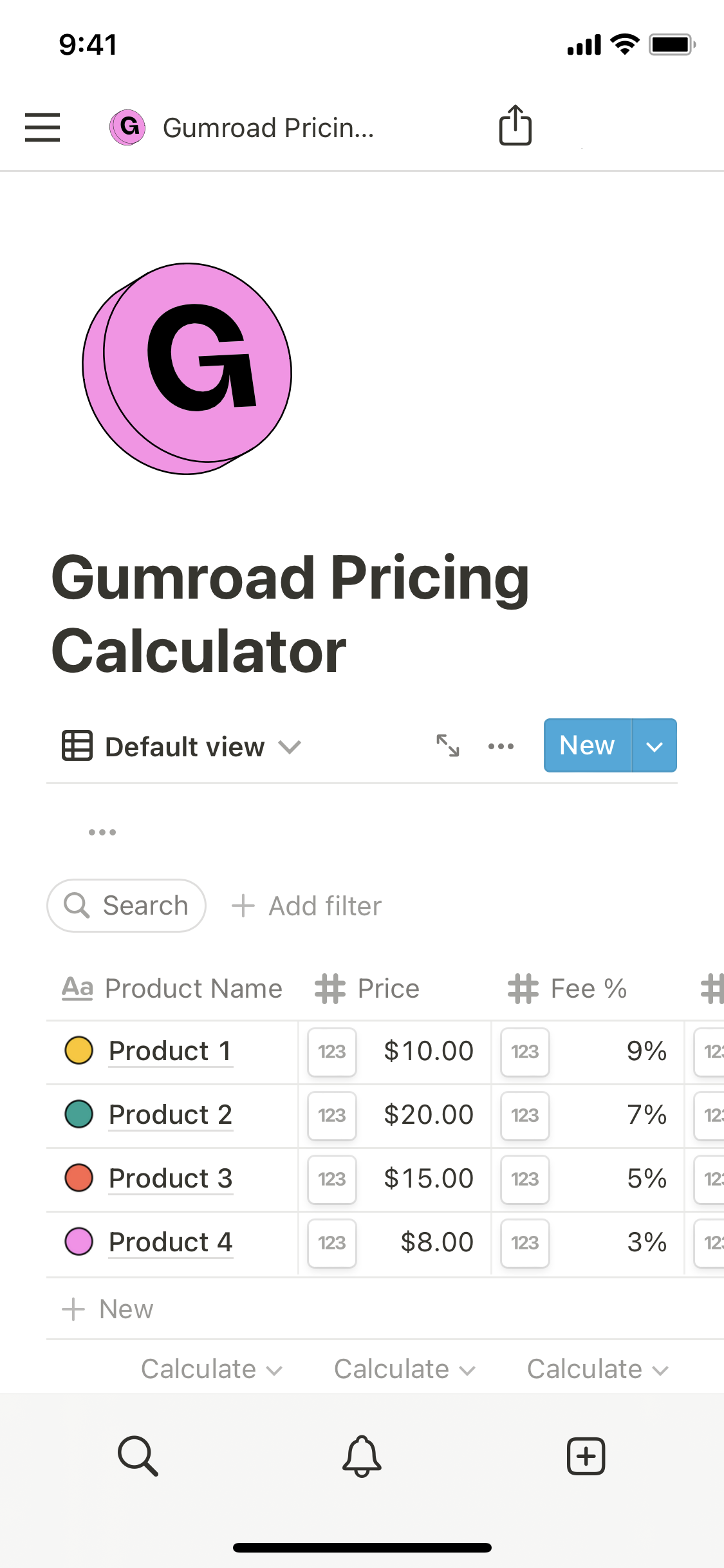Create a new page with plus icon

coord(586,1455)
